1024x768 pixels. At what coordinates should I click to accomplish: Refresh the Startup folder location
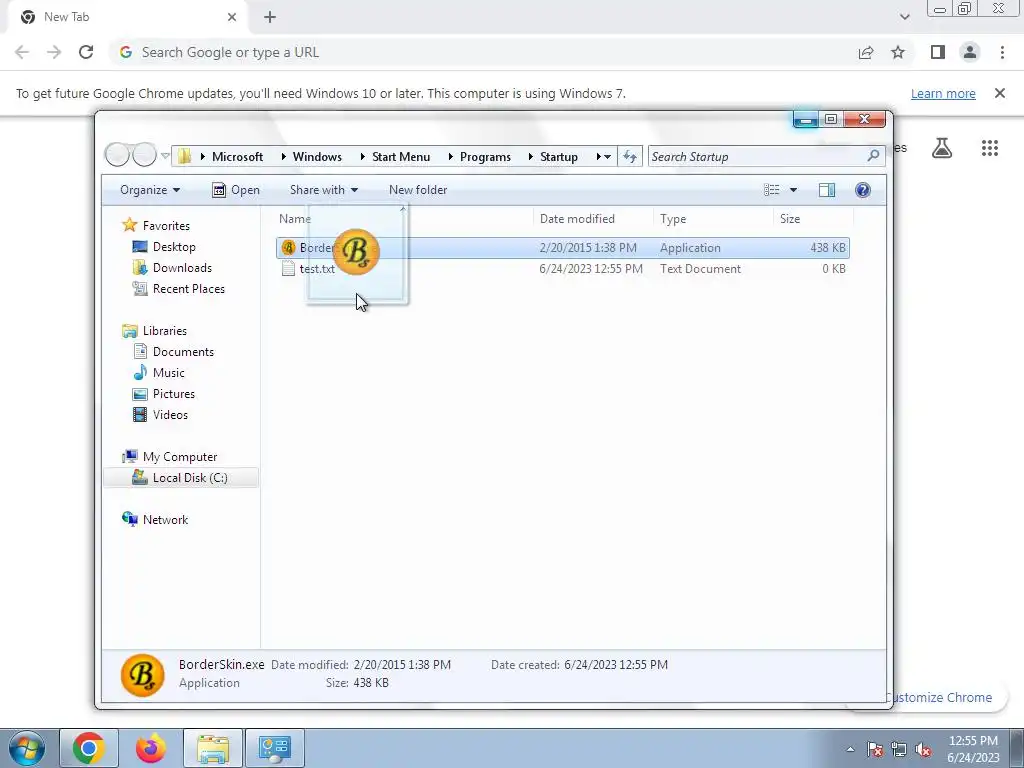pyautogui.click(x=630, y=157)
